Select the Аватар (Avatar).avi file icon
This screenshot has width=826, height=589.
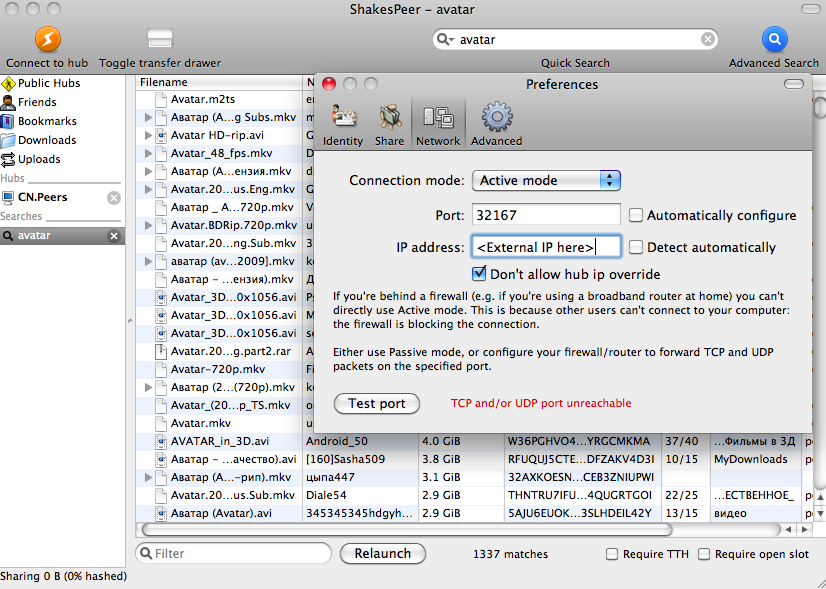pos(161,513)
